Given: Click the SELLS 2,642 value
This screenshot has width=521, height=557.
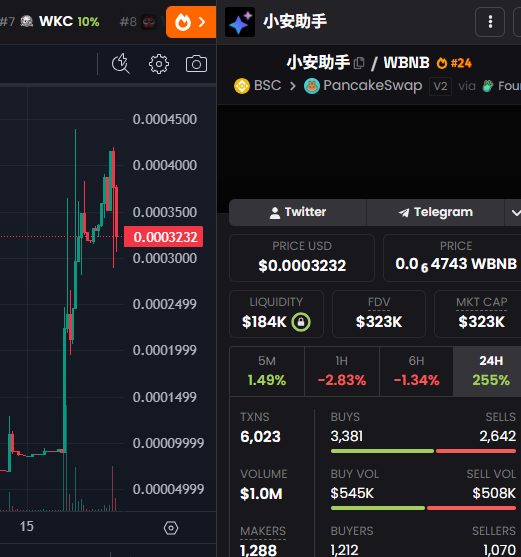Looking at the screenshot, I should [x=498, y=436].
